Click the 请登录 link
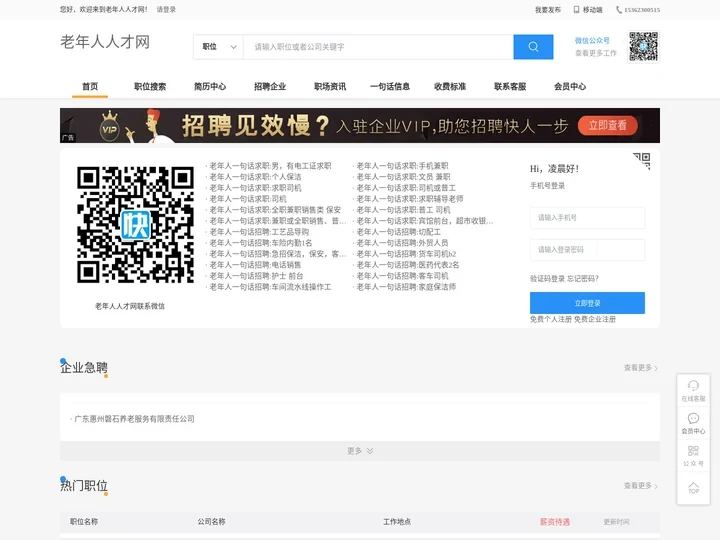Image resolution: width=720 pixels, height=540 pixels. pos(166,9)
